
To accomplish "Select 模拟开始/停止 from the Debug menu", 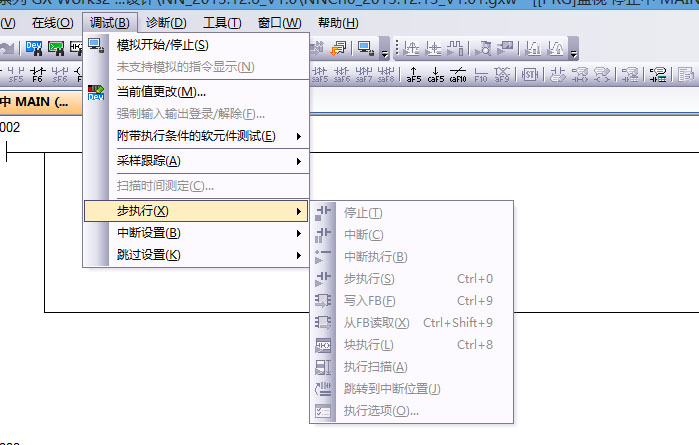I will (x=163, y=45).
